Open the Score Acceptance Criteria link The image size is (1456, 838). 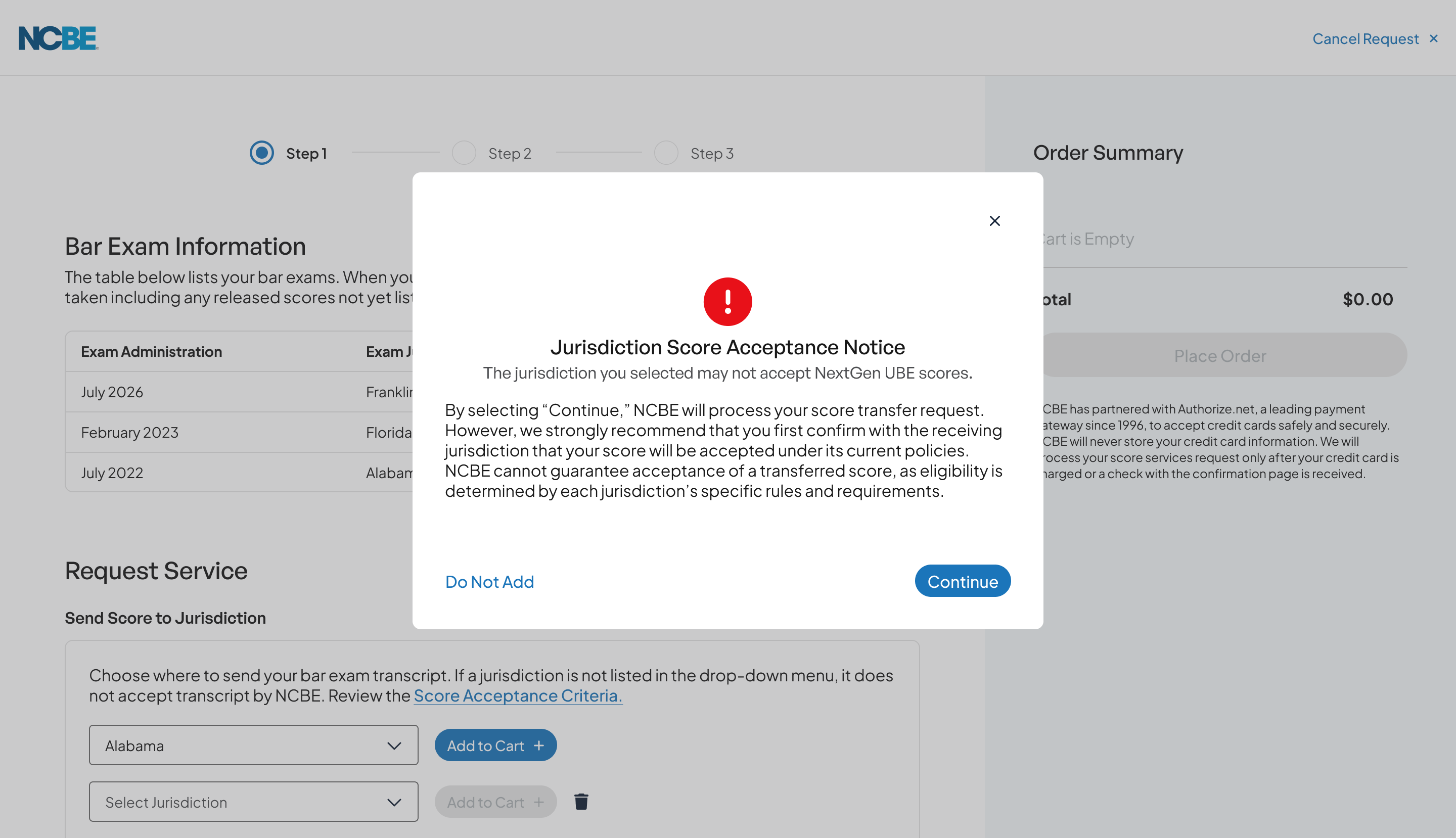(x=518, y=695)
